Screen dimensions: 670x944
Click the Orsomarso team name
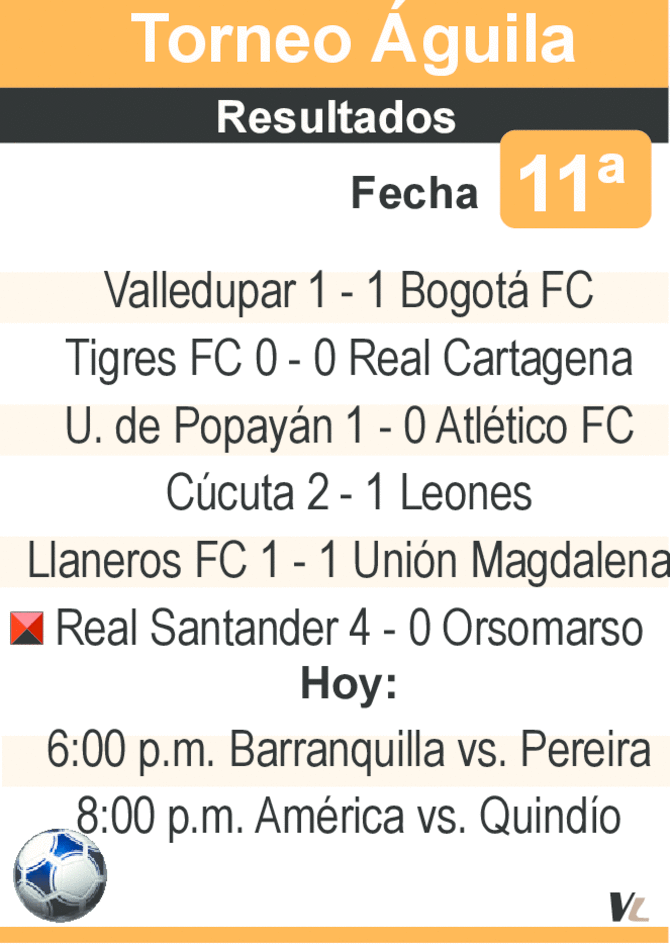click(542, 629)
